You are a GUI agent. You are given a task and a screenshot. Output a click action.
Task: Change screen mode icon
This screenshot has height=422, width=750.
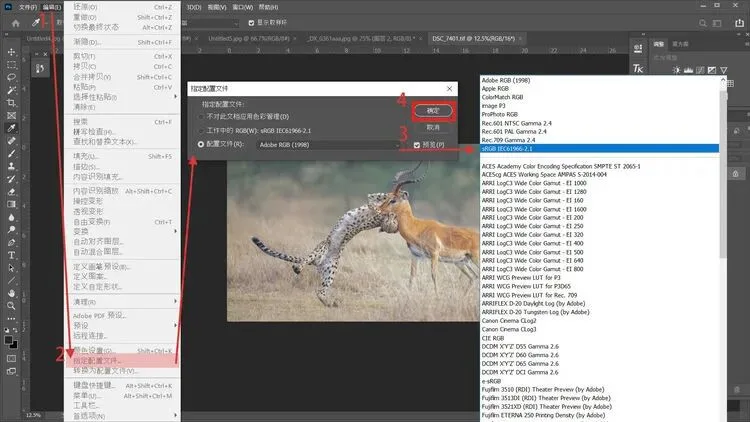point(11,371)
